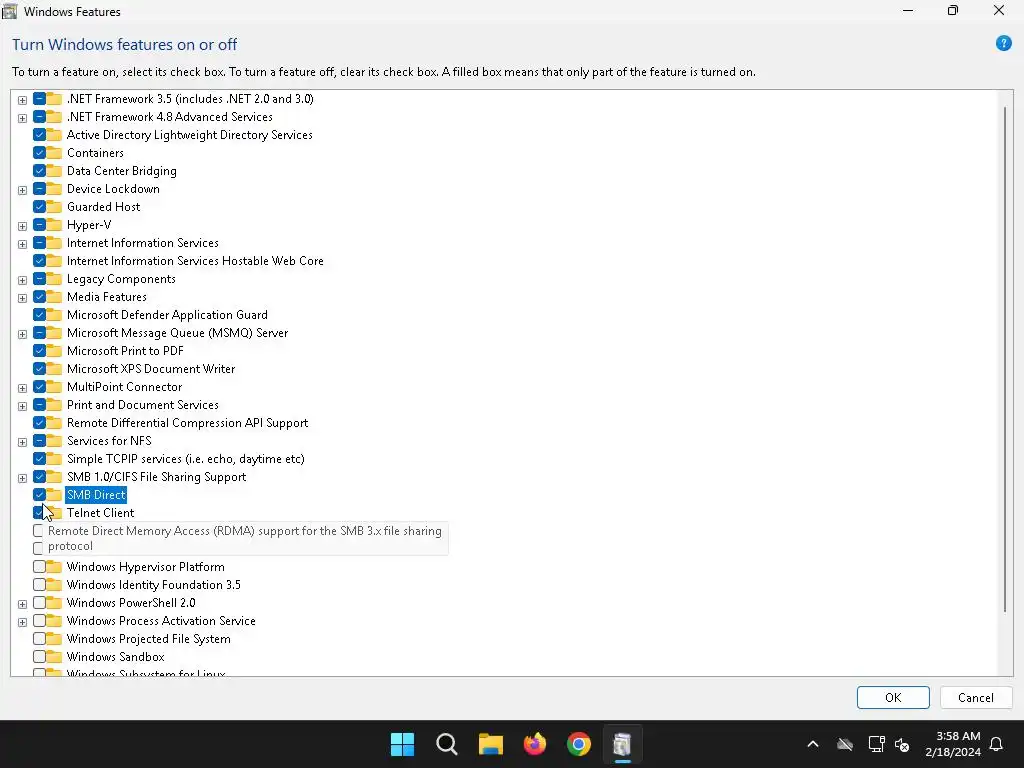1024x768 pixels.
Task: Click the features list vertical scrollbar
Action: pos(1004,359)
